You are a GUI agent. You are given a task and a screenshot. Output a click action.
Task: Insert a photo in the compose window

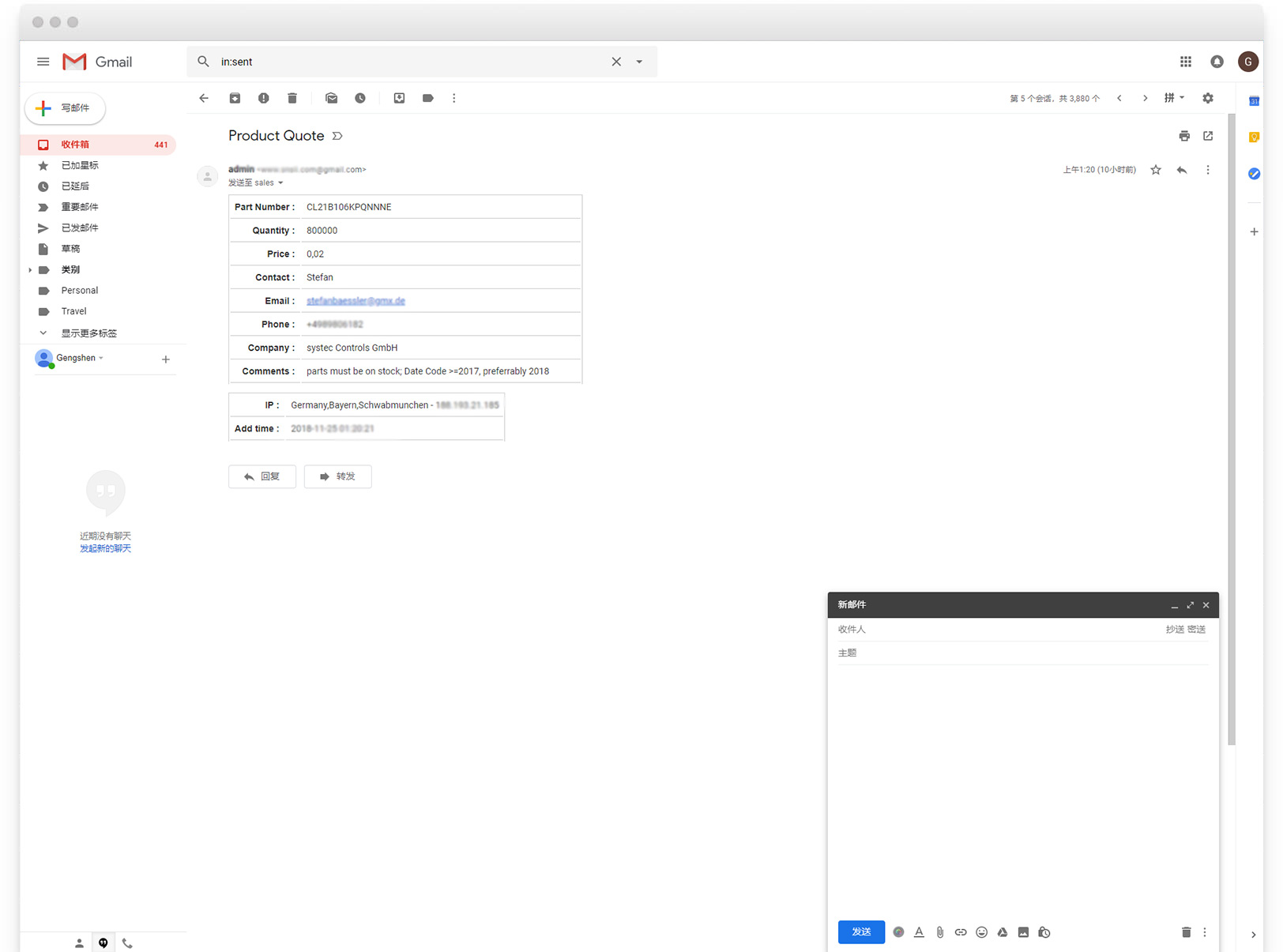[1023, 932]
